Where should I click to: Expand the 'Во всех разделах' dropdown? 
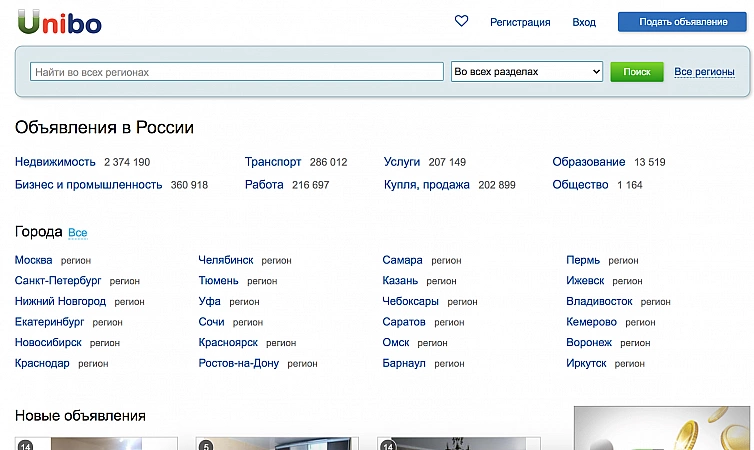coord(527,72)
